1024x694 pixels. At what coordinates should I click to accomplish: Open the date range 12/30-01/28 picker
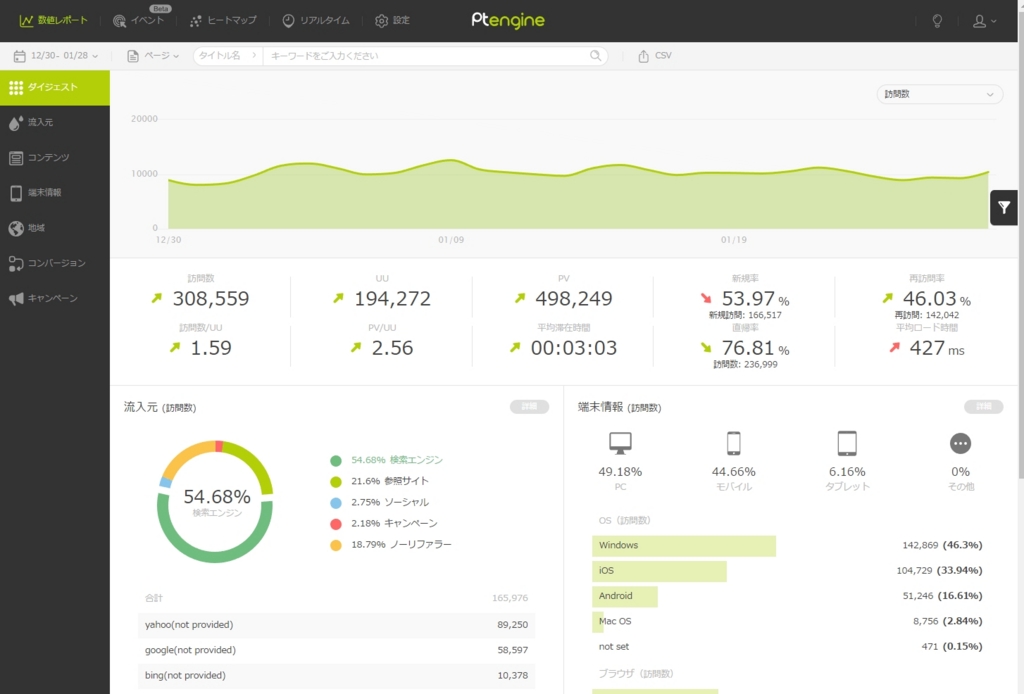56,55
